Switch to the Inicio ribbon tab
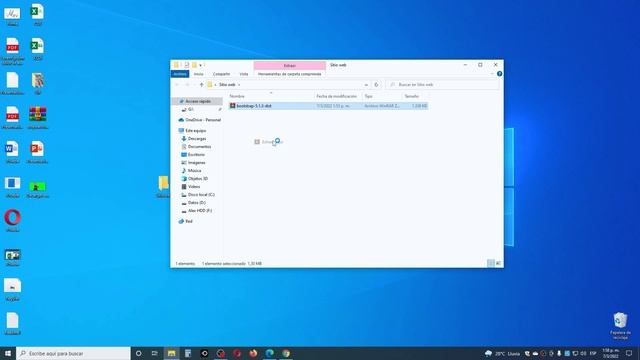Image resolution: width=640 pixels, height=360 pixels. pos(198,74)
